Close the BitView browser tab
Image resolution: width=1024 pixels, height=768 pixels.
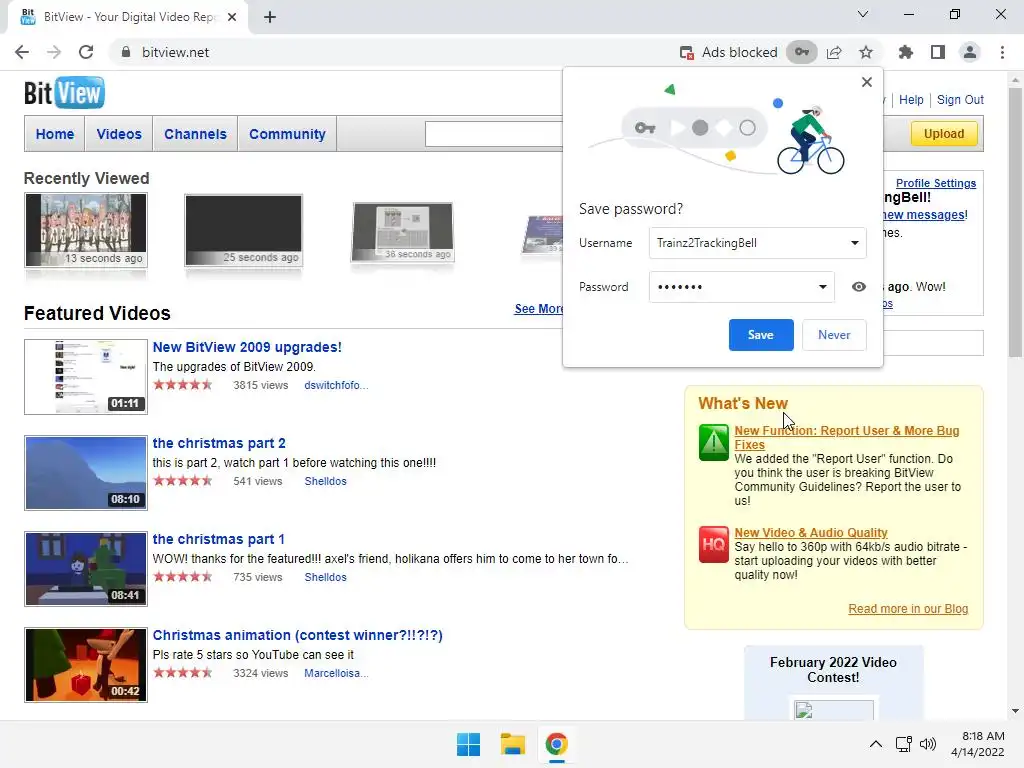point(232,17)
